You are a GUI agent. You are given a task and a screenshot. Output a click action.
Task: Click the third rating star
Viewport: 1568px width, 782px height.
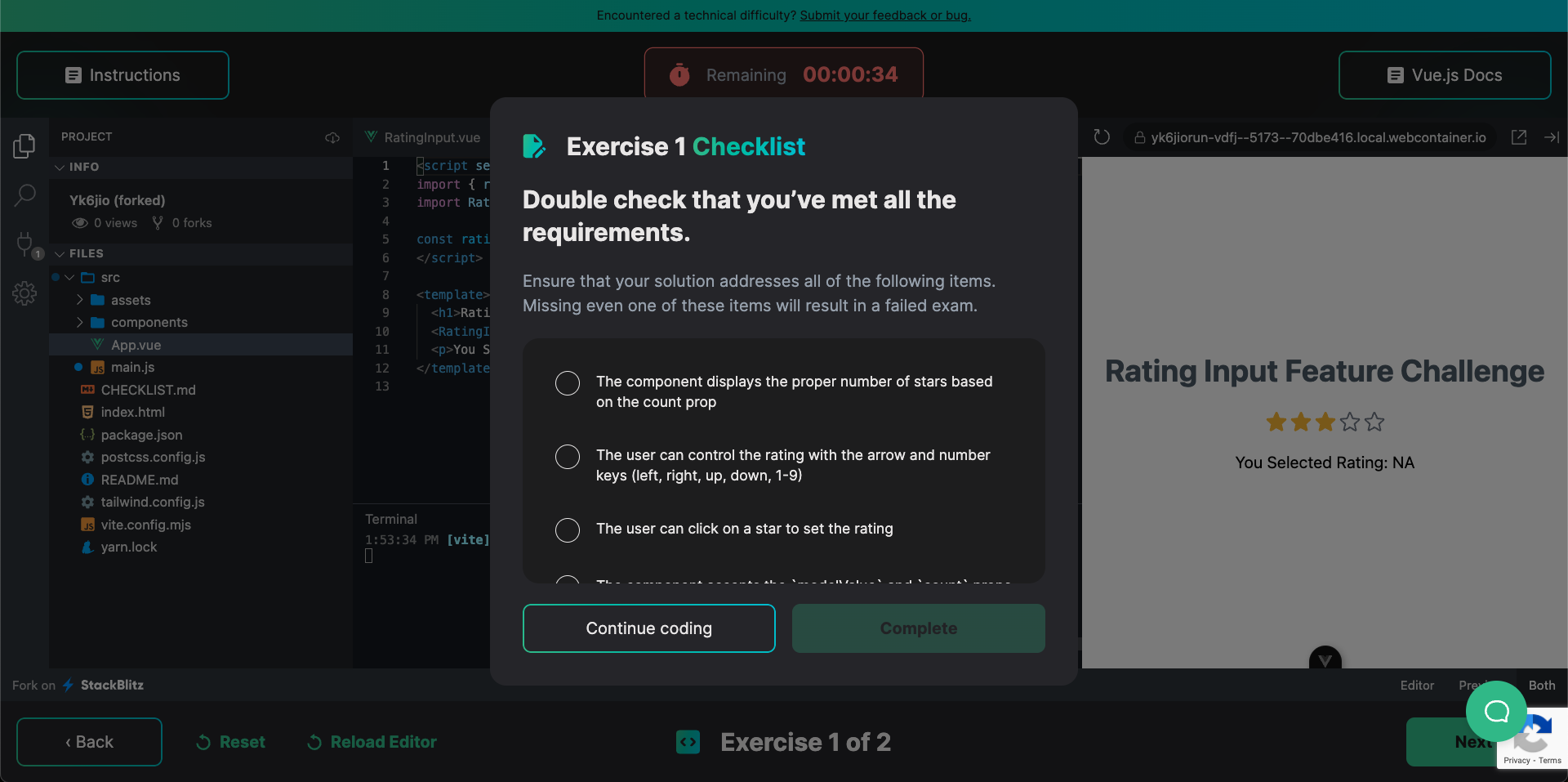point(1325,422)
